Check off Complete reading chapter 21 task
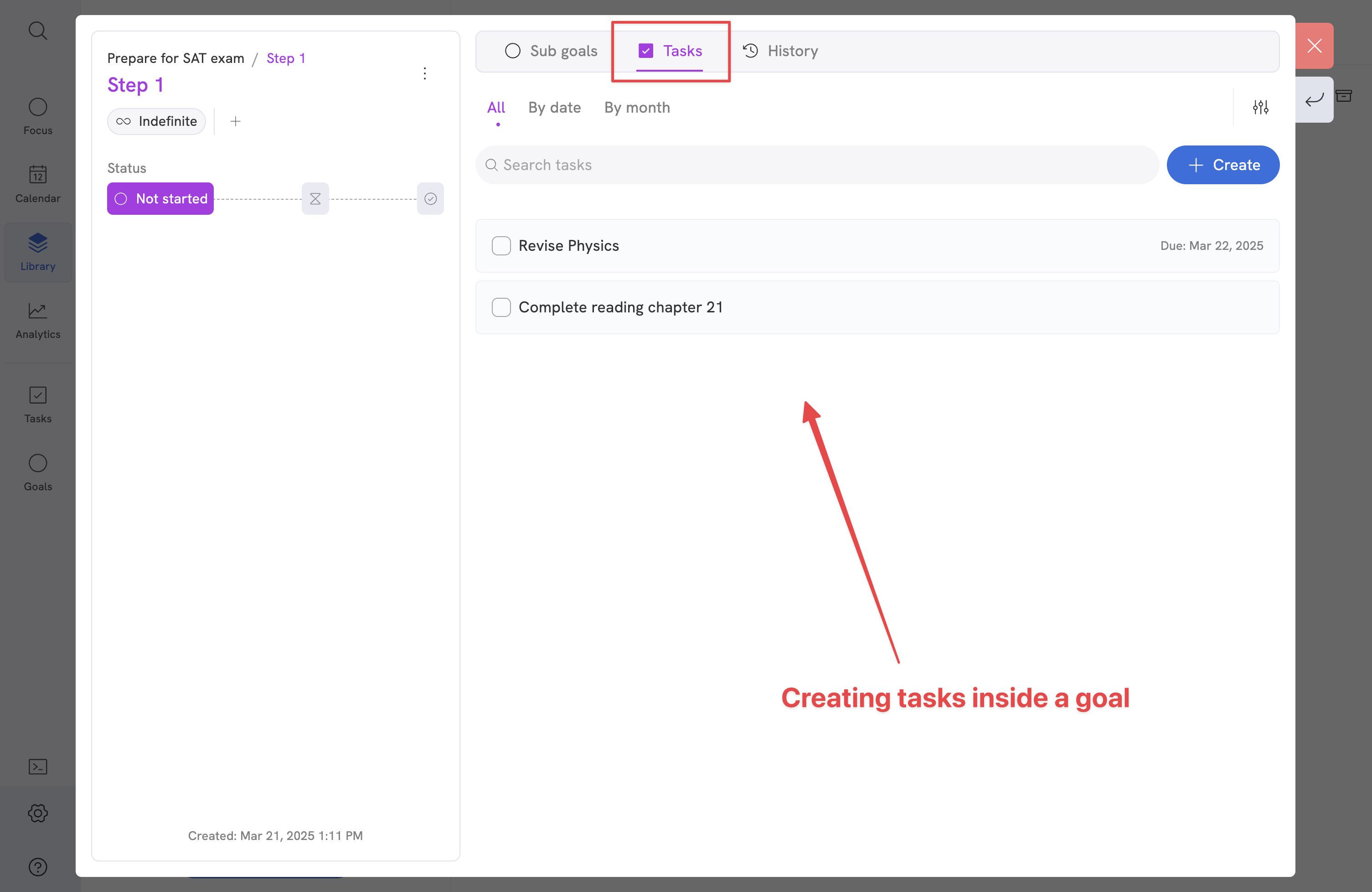The width and height of the screenshot is (1372, 892). [501, 307]
